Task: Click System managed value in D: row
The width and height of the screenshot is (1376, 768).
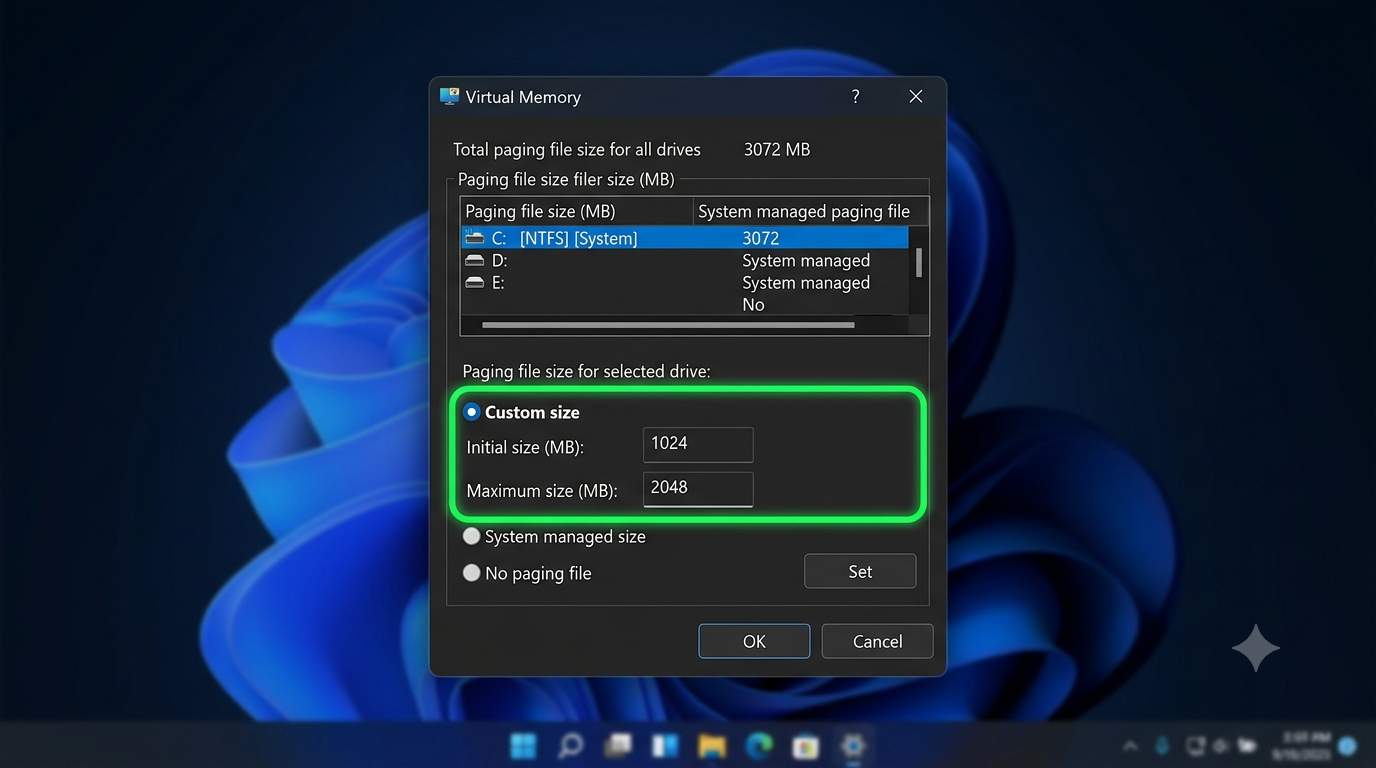Action: (x=806, y=260)
